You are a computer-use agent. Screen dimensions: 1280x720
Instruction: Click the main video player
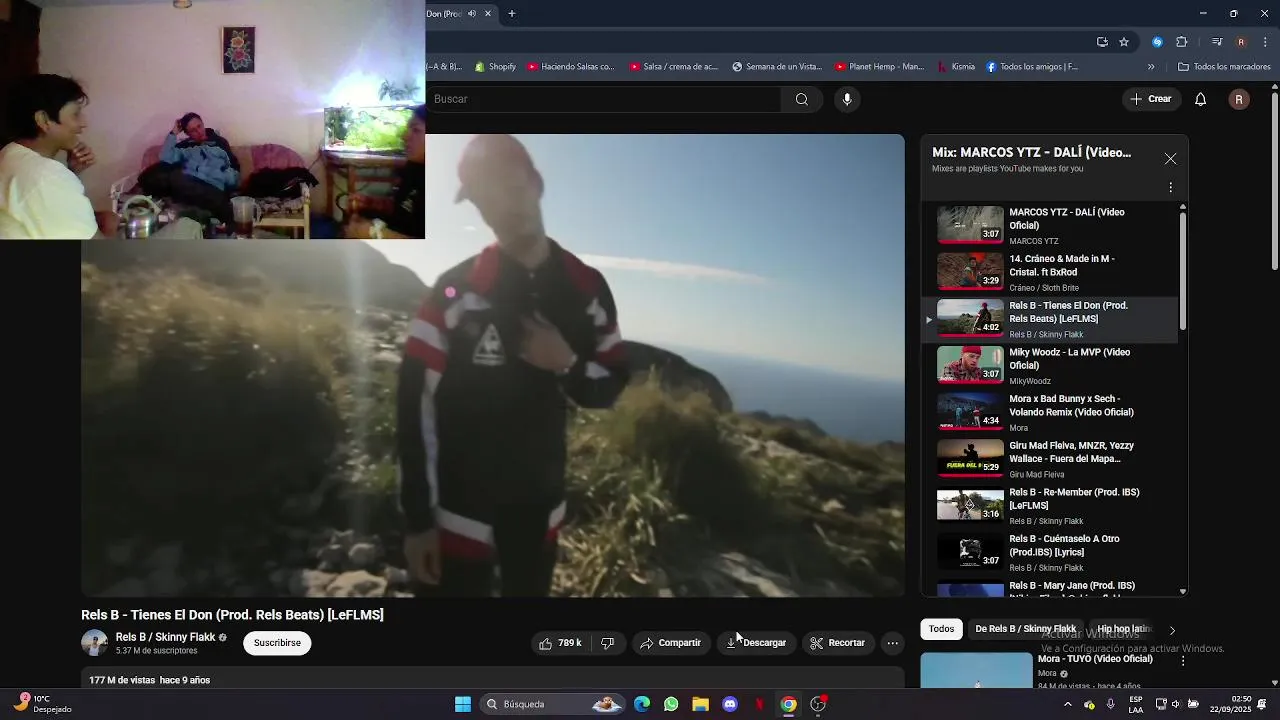click(x=493, y=366)
